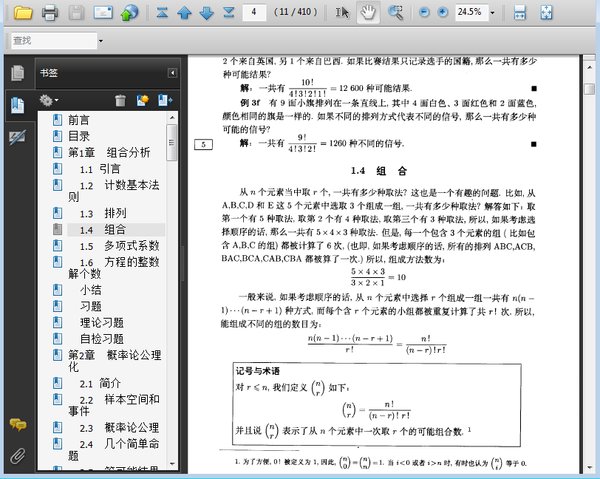
Task: Open the 小结 bookmark
Action: 90,290
